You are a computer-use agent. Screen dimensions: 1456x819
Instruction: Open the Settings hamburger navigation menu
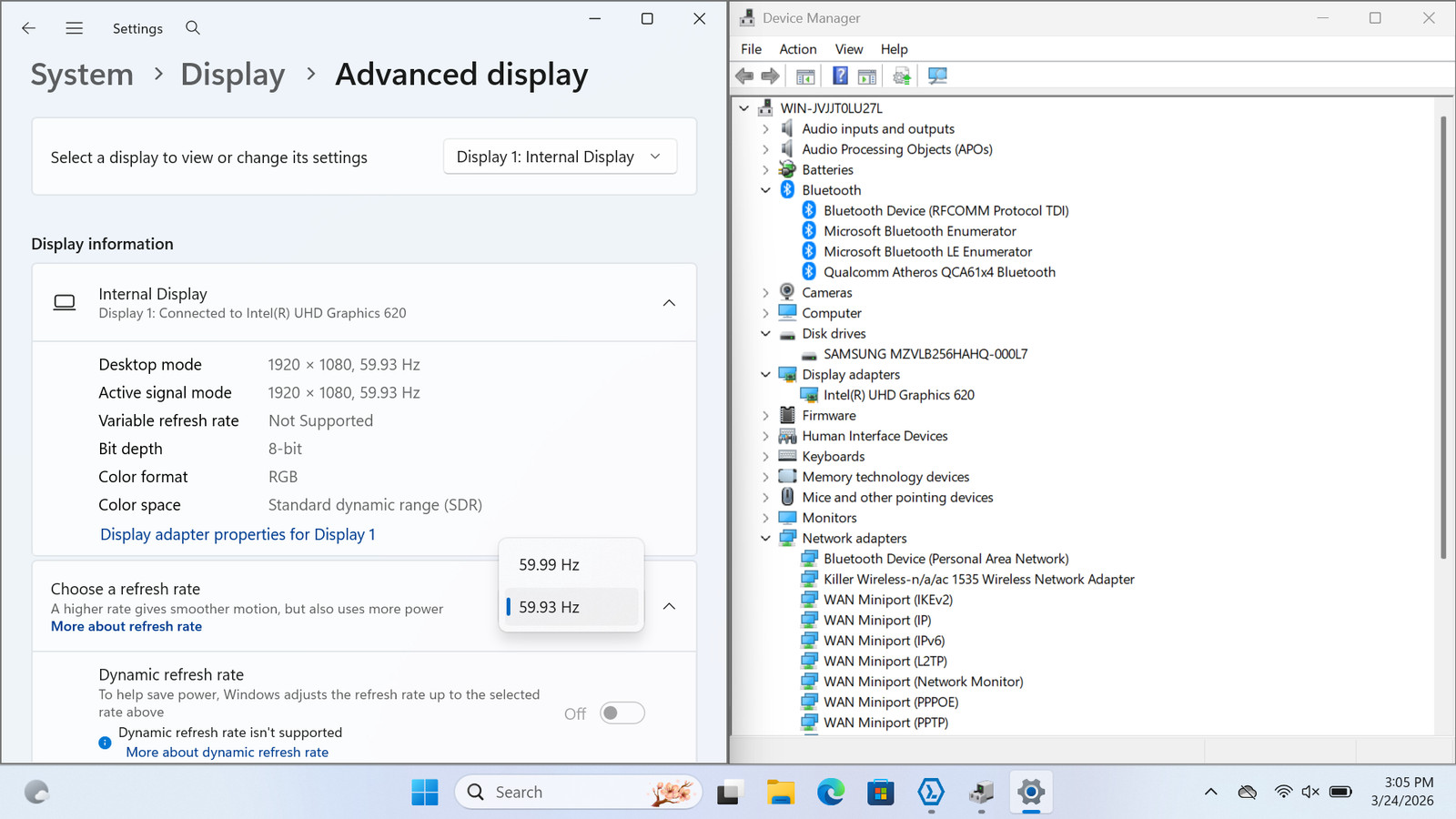(75, 28)
